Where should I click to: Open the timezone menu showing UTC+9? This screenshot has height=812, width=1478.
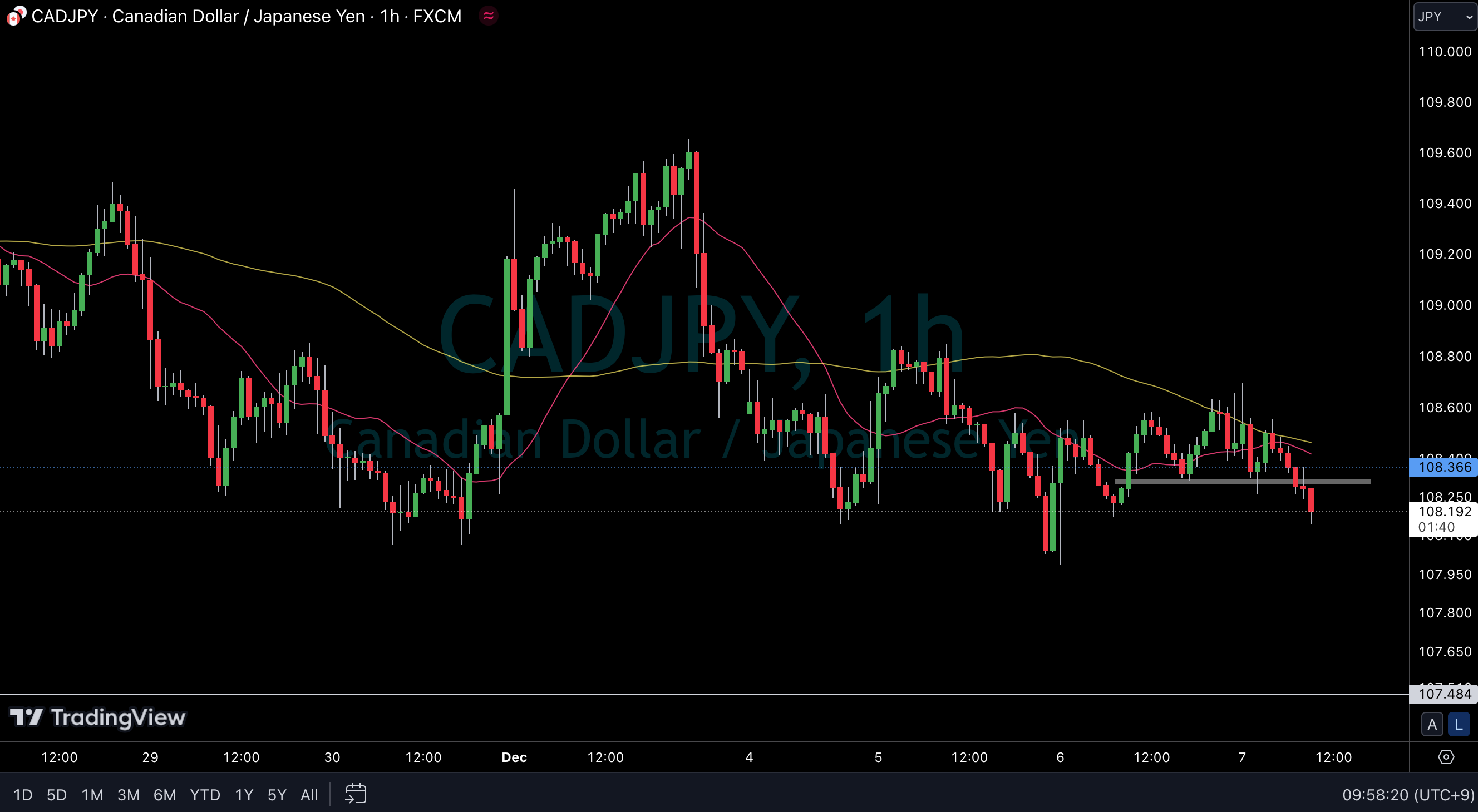coord(1407,794)
